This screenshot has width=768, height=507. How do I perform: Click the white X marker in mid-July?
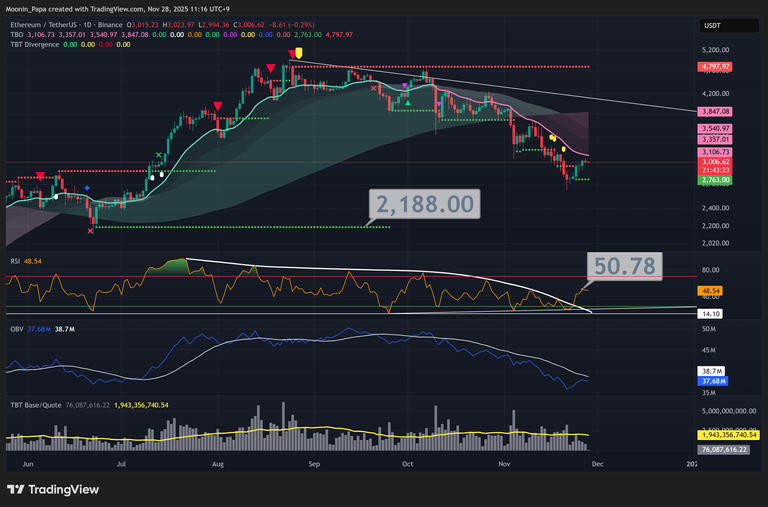pyautogui.click(x=159, y=155)
